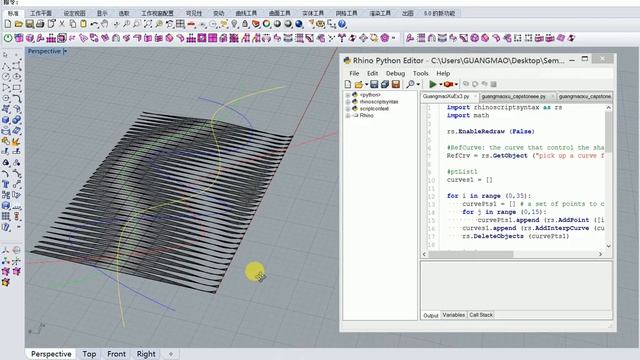This screenshot has height=360, width=640.
Task: Click the green power-circle icon in second toolbar row
Action: click(x=8, y=38)
